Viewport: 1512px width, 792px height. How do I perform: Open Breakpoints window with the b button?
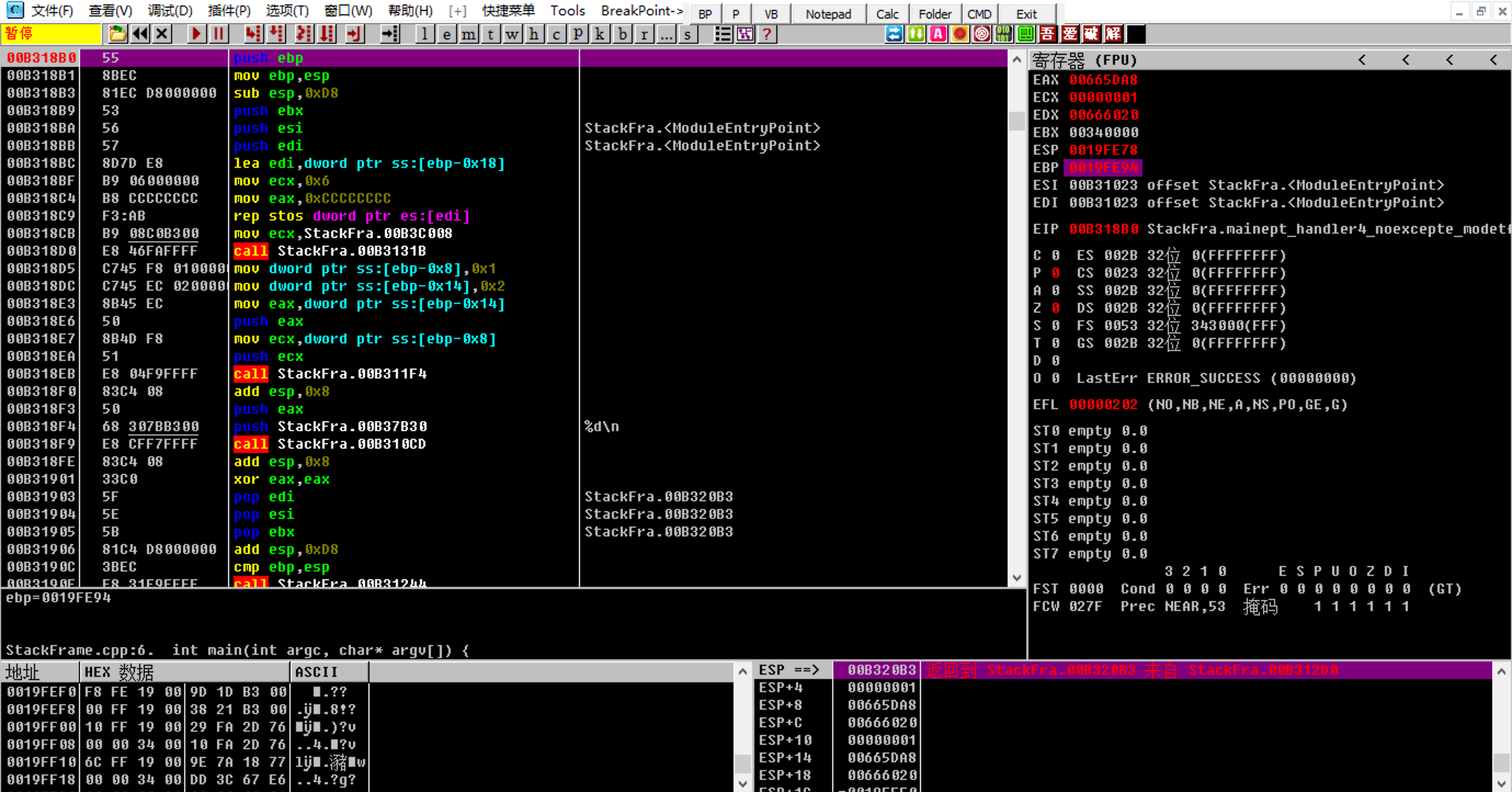[622, 34]
